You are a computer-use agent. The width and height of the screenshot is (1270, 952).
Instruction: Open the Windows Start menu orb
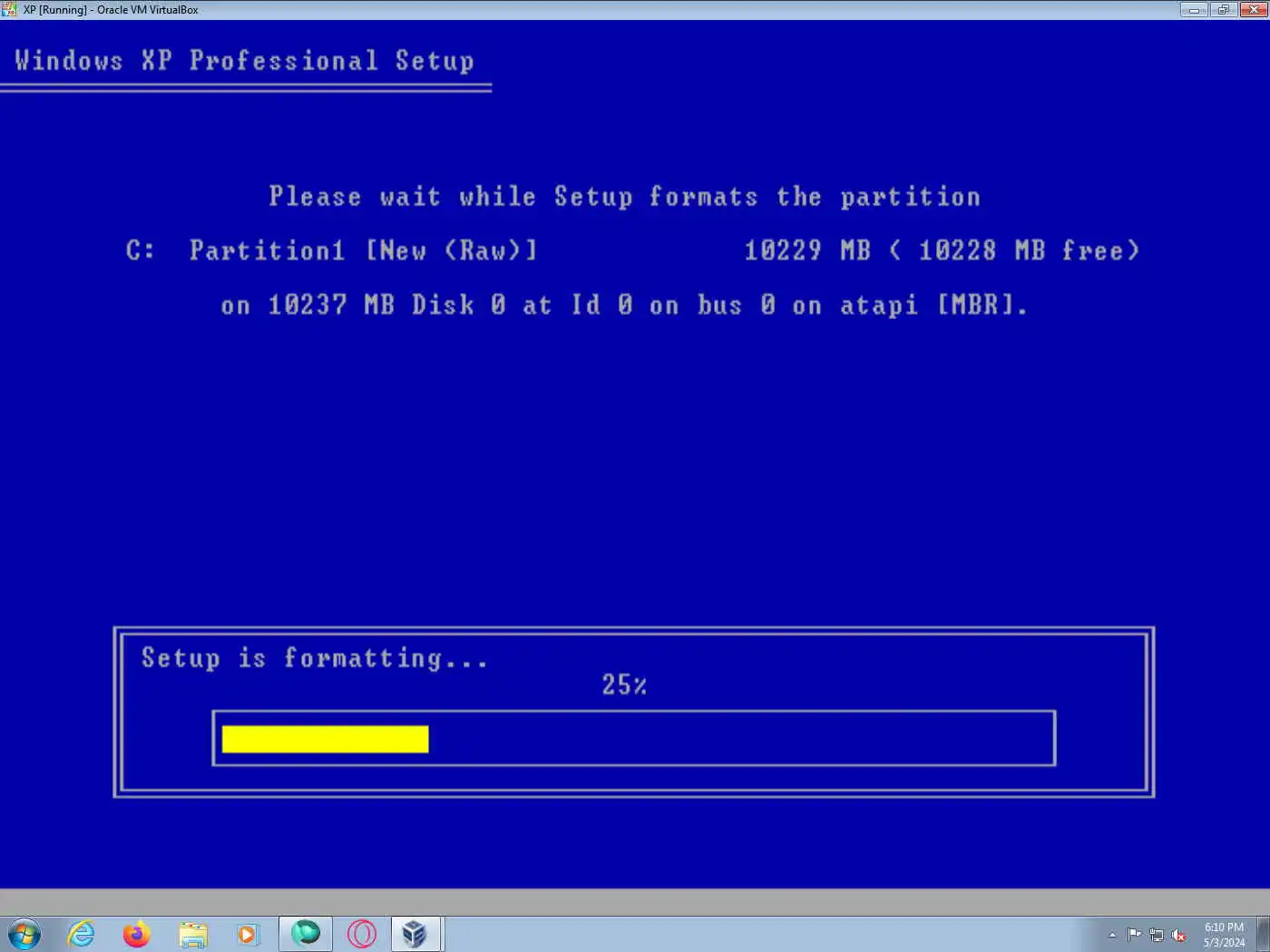click(x=24, y=934)
